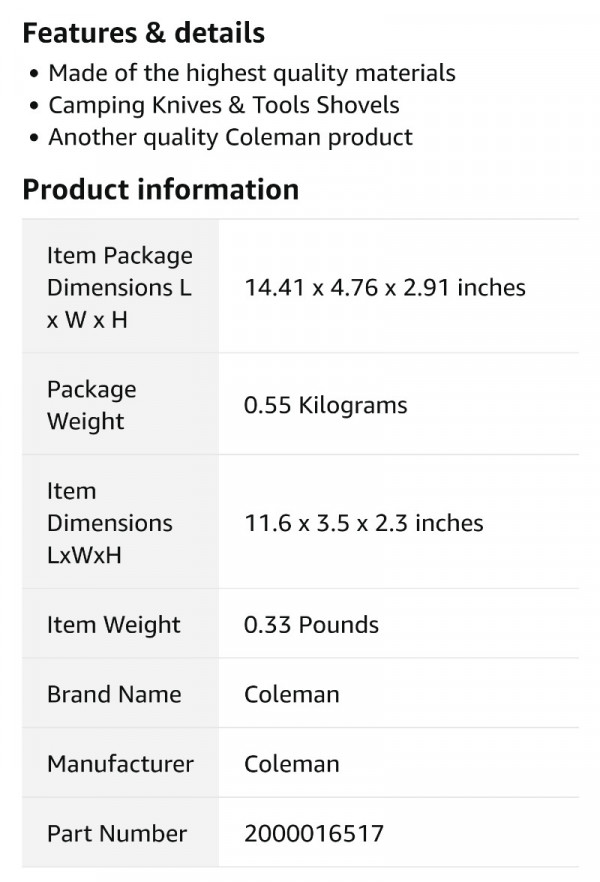Select the 0.55 Kilograms value
This screenshot has height=882, width=600.
325,405
